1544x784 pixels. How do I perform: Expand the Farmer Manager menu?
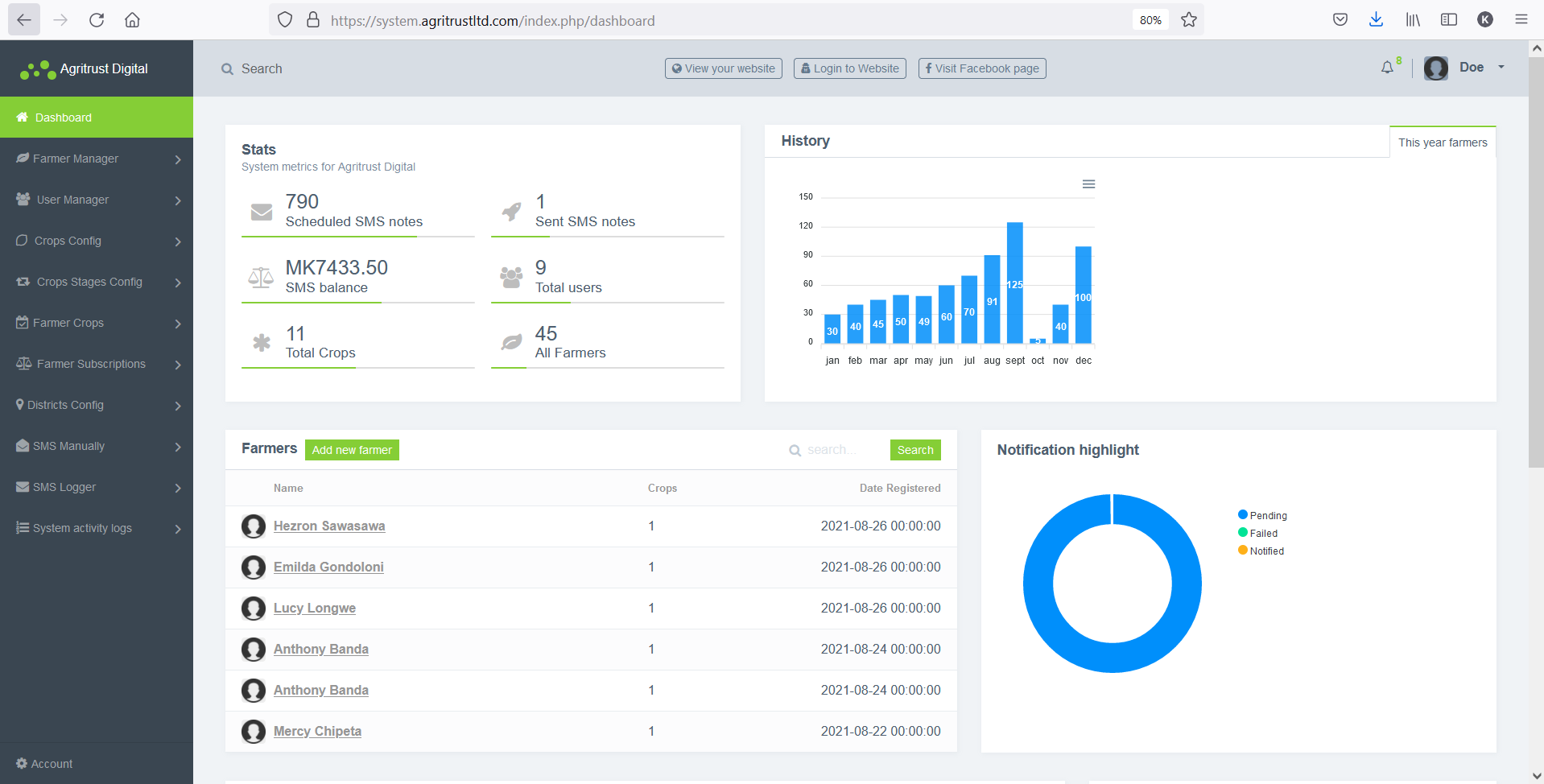tap(97, 159)
